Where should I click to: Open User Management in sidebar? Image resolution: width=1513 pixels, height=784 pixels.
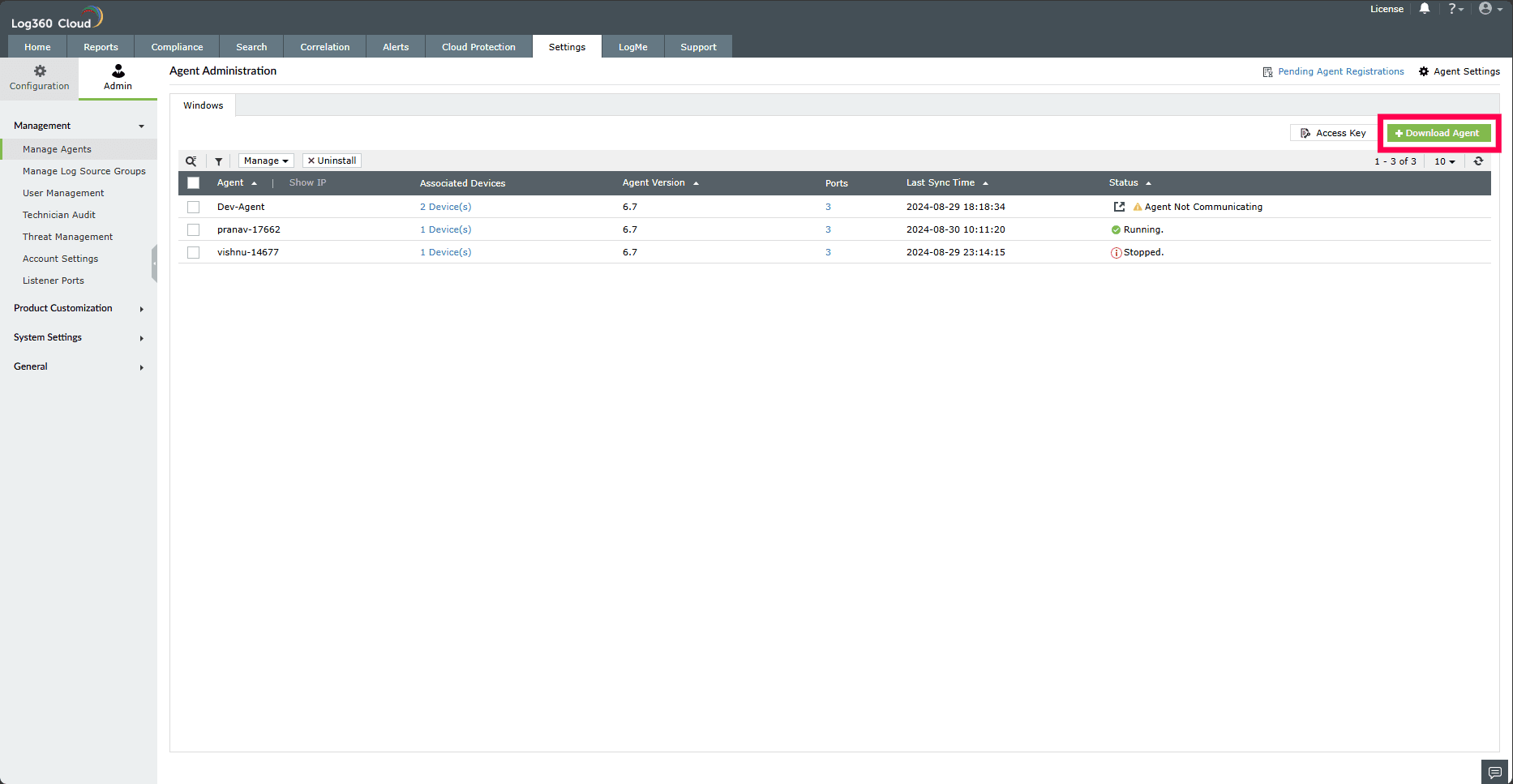[x=63, y=193]
